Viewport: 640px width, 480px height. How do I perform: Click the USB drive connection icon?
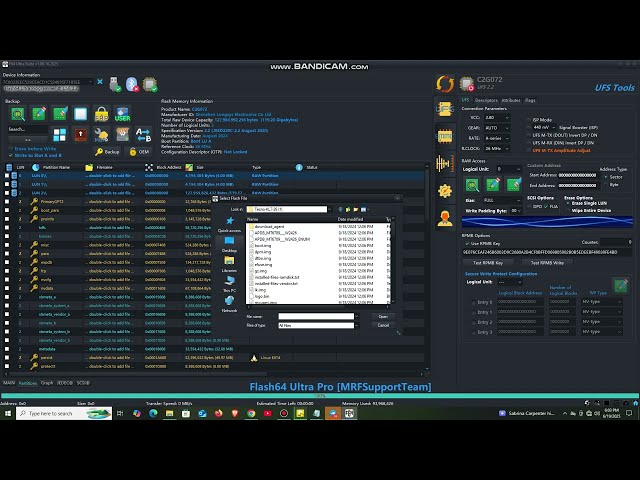tap(116, 84)
